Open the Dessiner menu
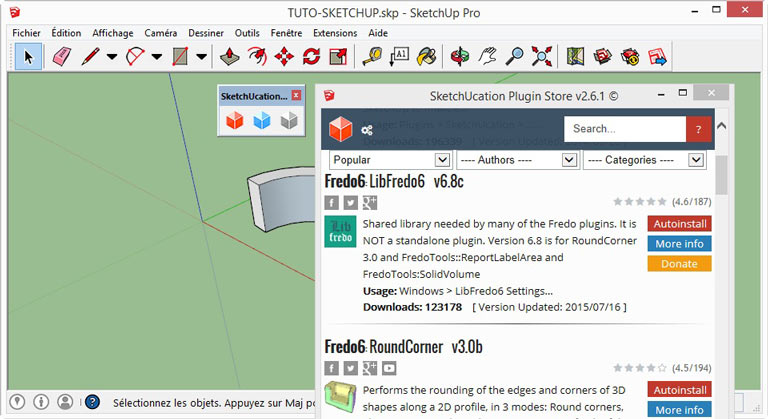Viewport: 768px width, 419px height. 206,33
